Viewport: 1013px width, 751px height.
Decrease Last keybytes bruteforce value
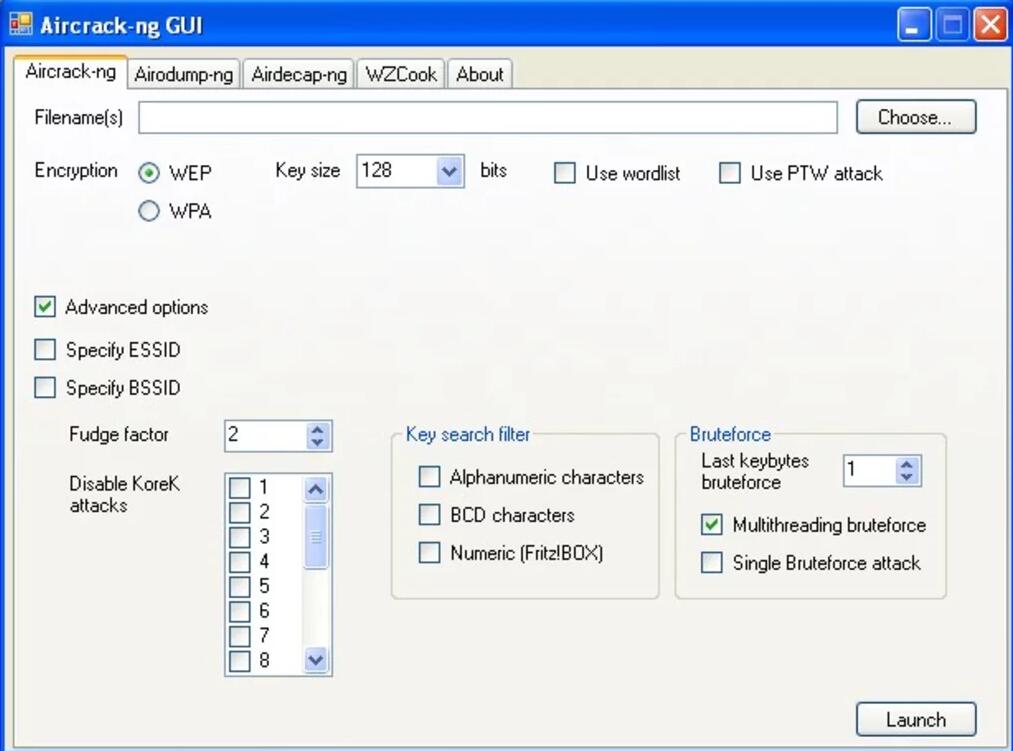click(x=907, y=477)
